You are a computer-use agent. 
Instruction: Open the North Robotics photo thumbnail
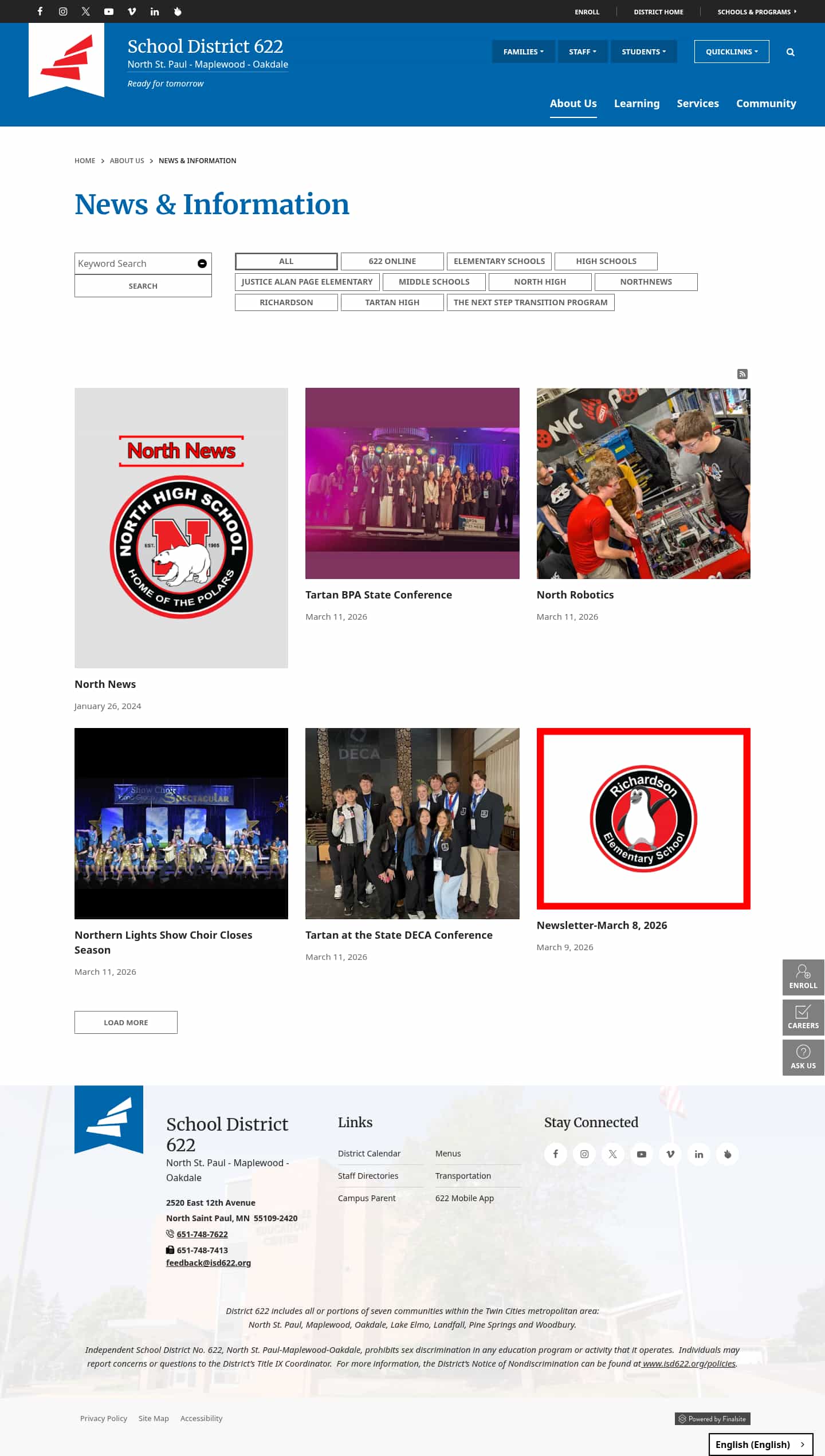click(643, 483)
